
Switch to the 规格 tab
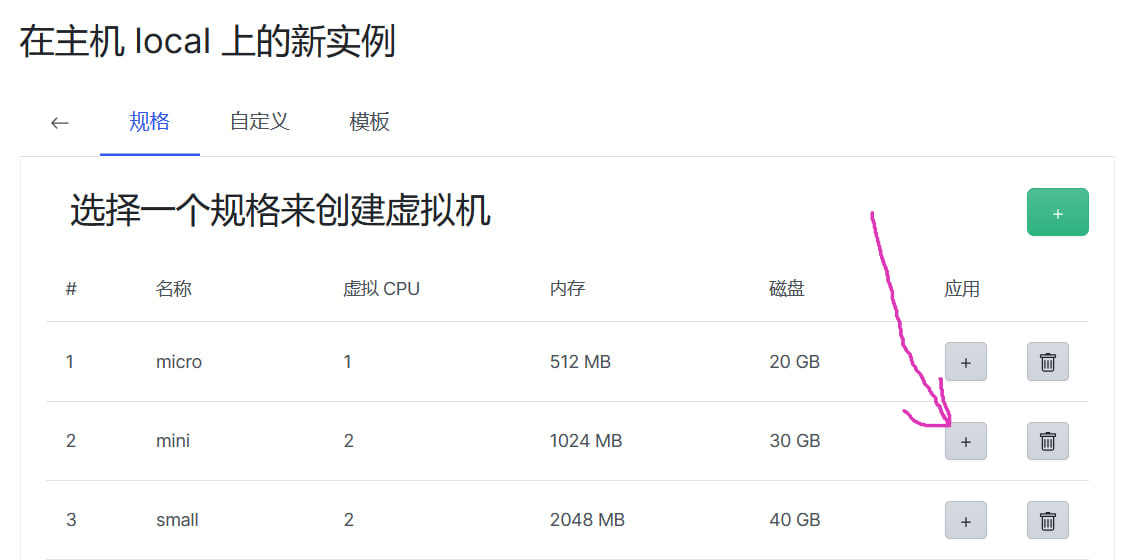pyautogui.click(x=150, y=122)
